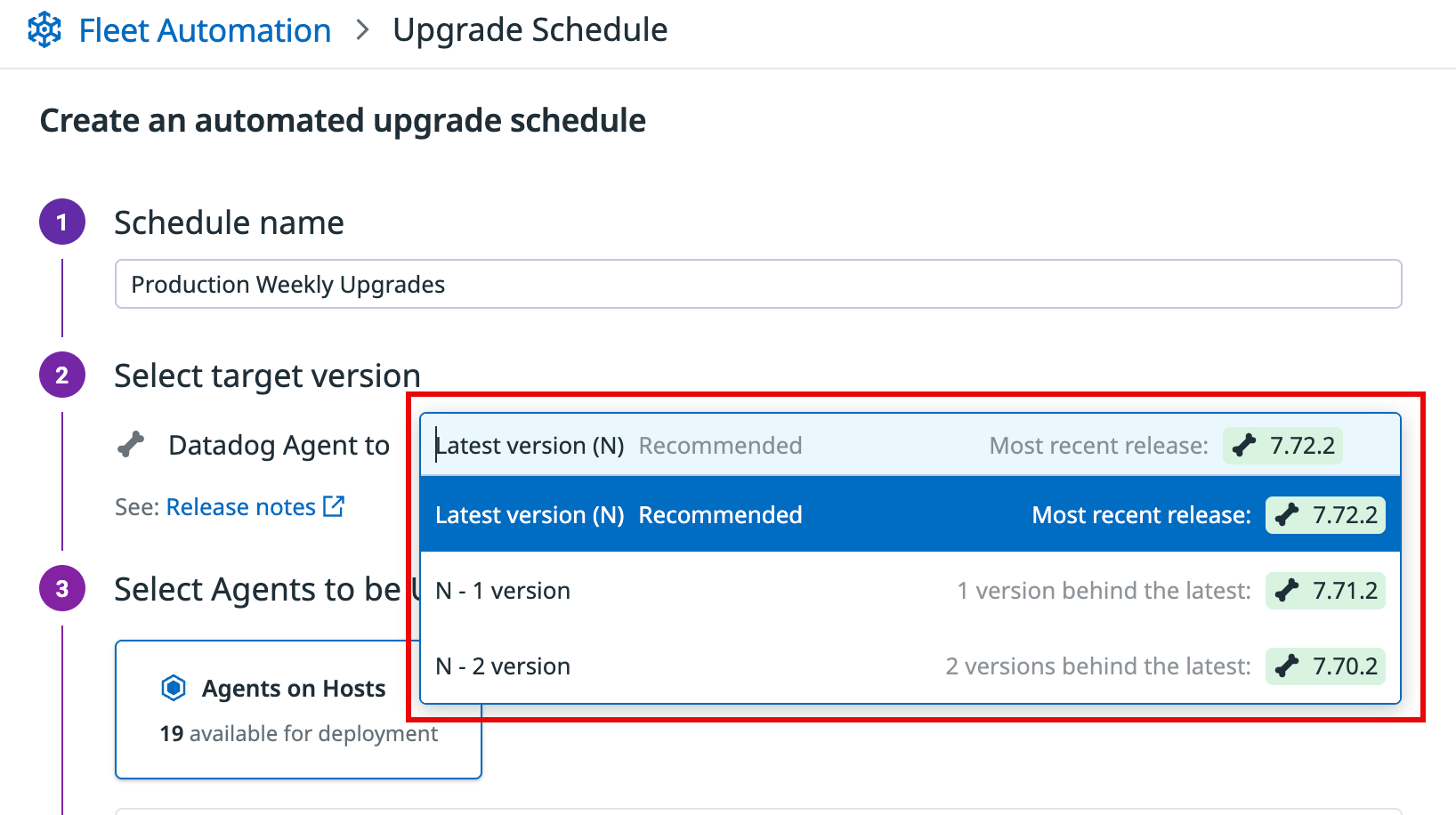Choose the N - 2 version option
The width and height of the screenshot is (1456, 815).
tap(504, 666)
